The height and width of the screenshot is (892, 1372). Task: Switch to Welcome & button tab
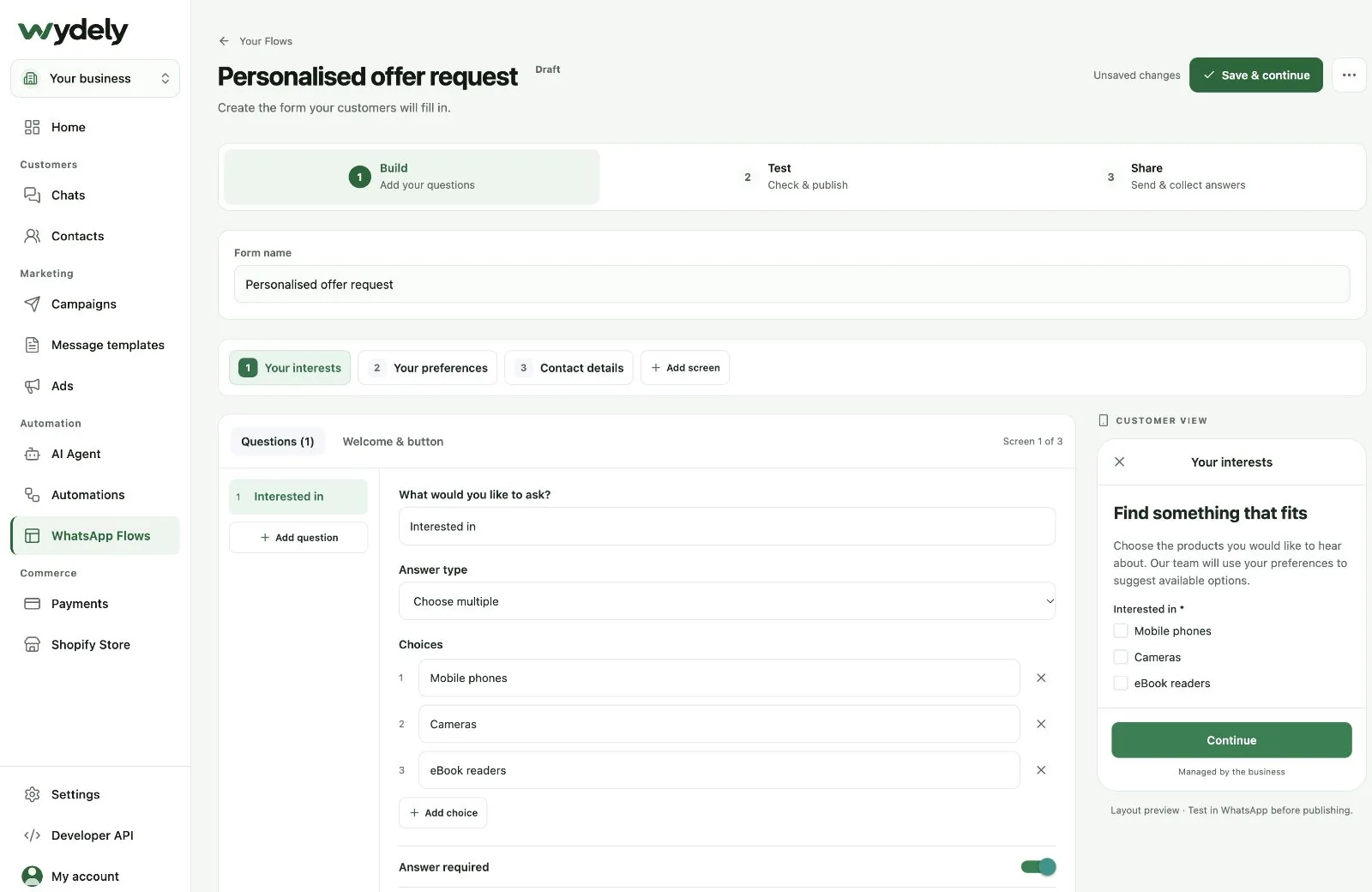(x=393, y=442)
